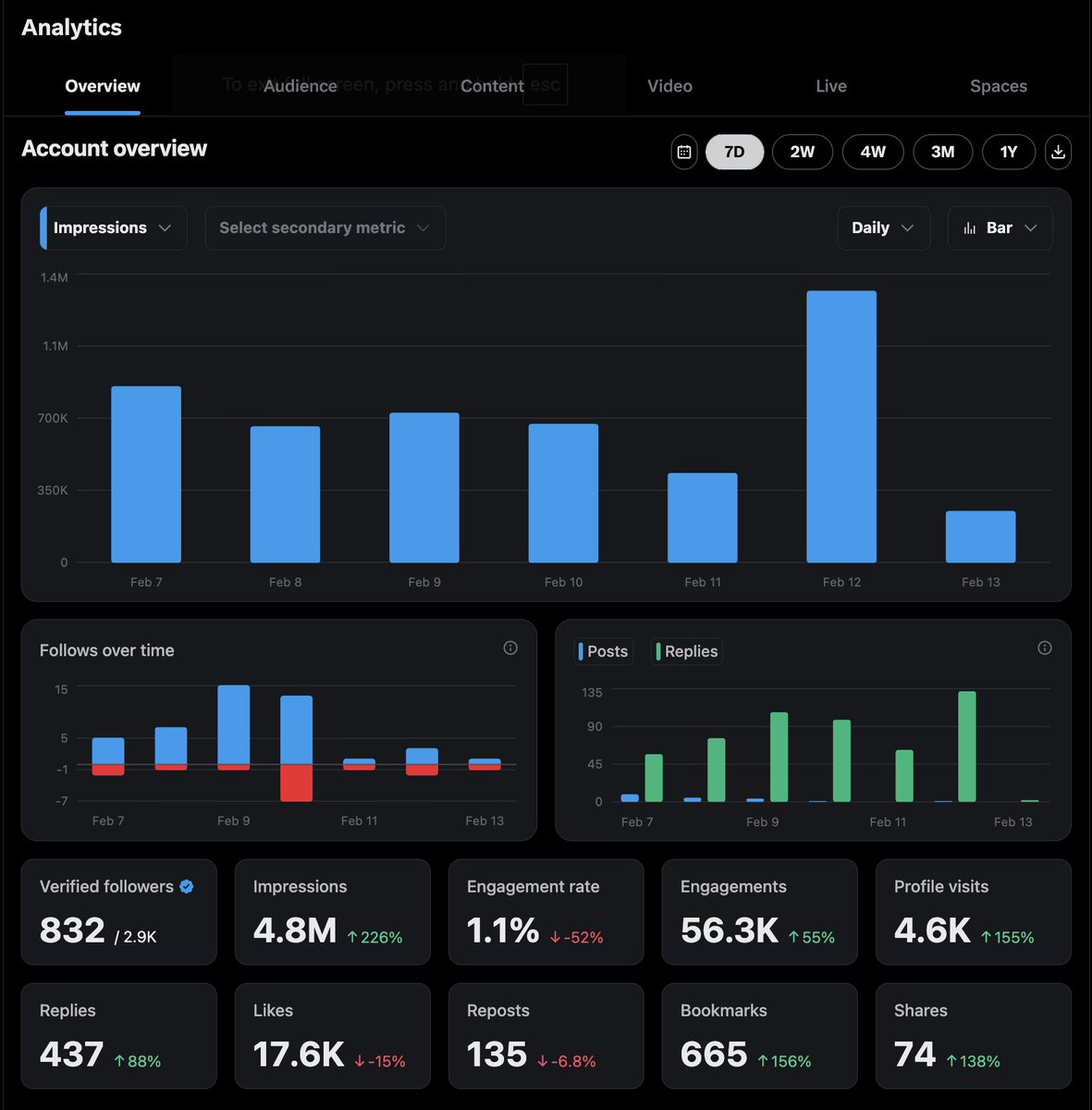
Task: Click the Feb 11 impressions bar
Action: point(703,518)
